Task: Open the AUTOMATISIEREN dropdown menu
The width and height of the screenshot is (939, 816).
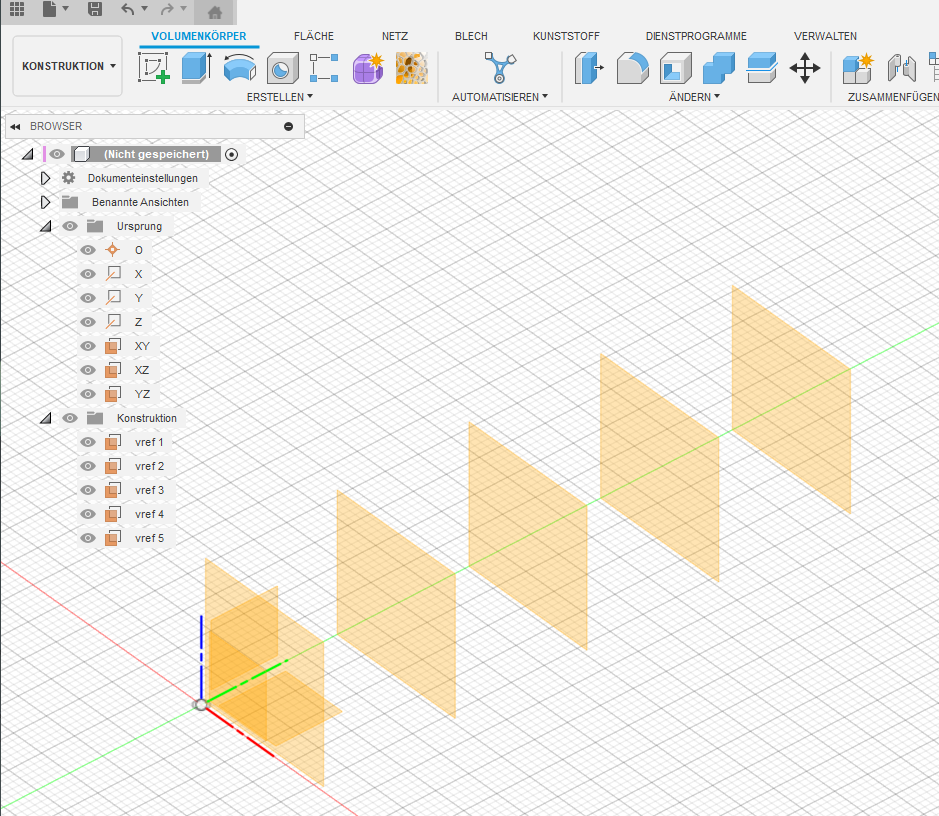Action: pyautogui.click(x=499, y=96)
